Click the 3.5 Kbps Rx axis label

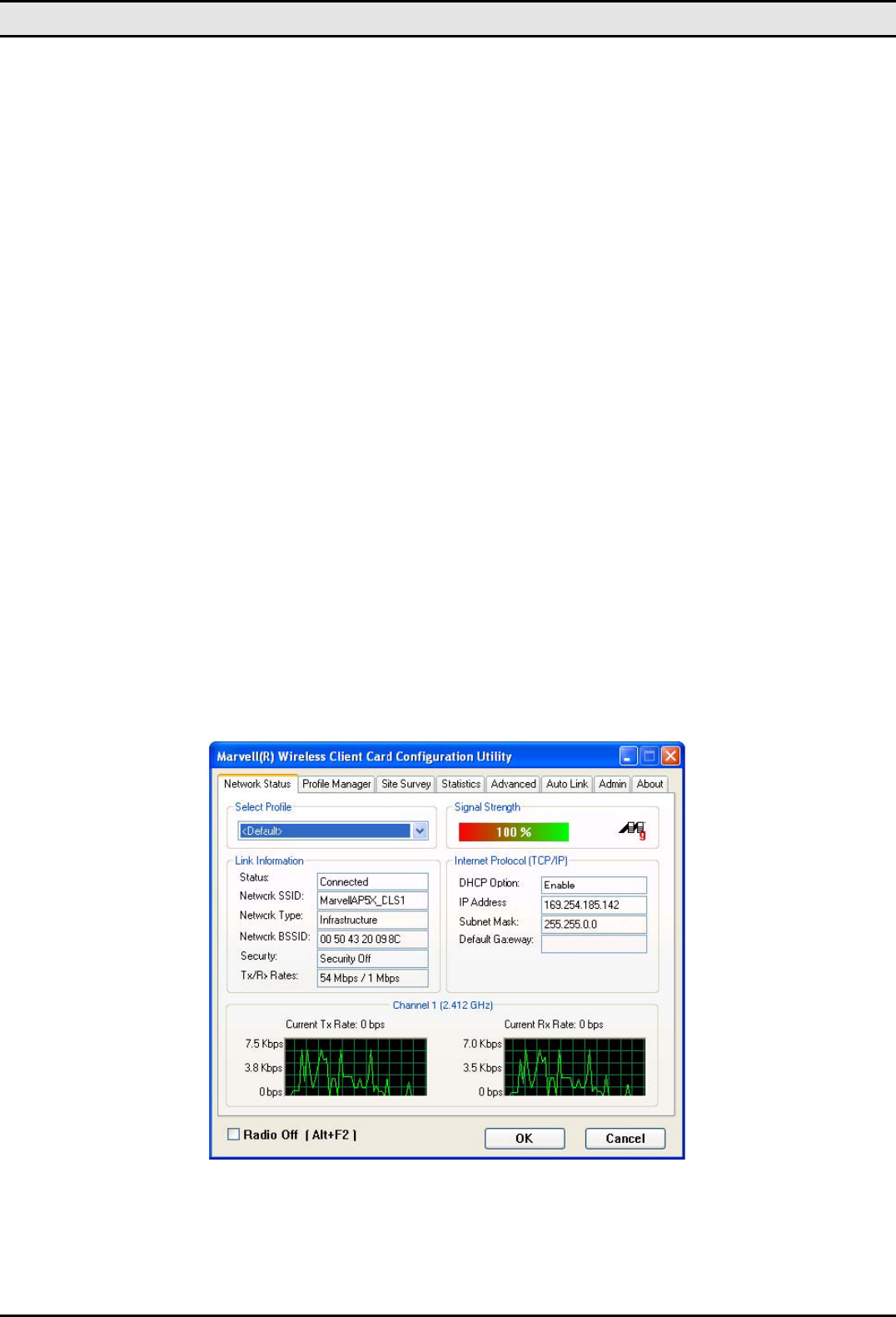(x=482, y=1068)
